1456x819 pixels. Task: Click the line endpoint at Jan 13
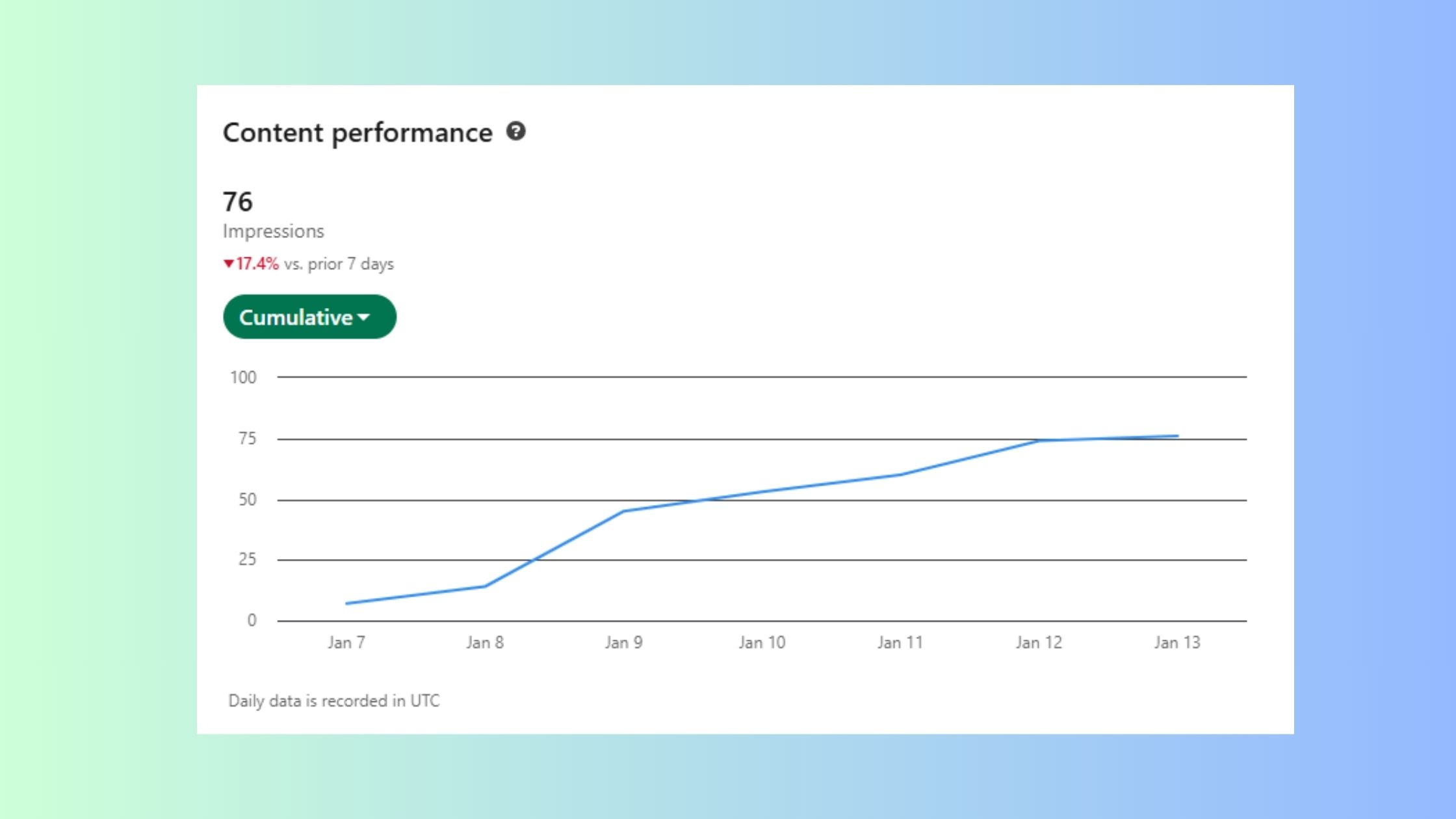[x=1177, y=436]
